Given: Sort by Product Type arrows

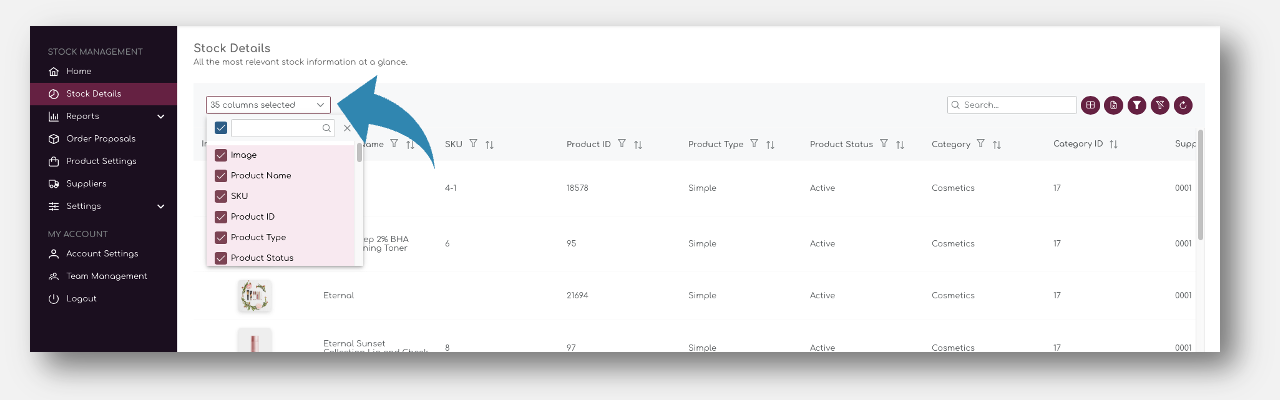Looking at the screenshot, I should [770, 144].
